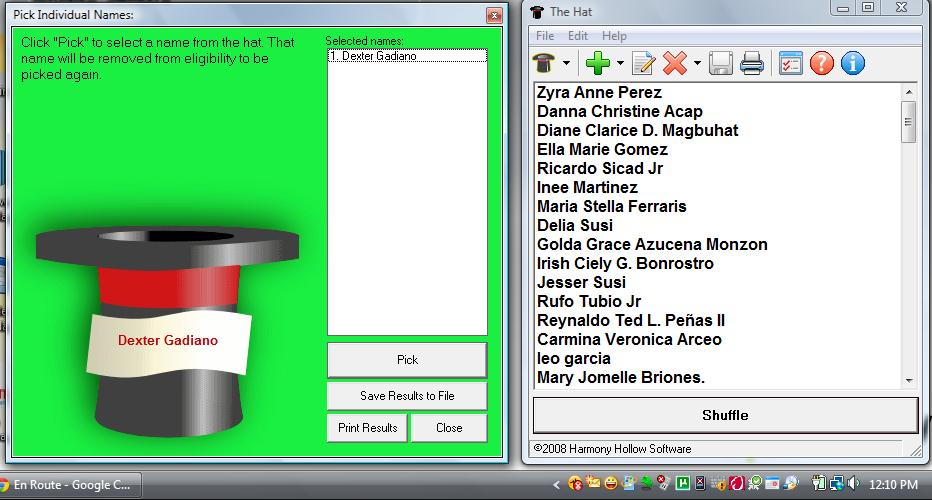Close the Pick Individual Names dialog with red X
The image size is (932, 500).
tap(494, 15)
